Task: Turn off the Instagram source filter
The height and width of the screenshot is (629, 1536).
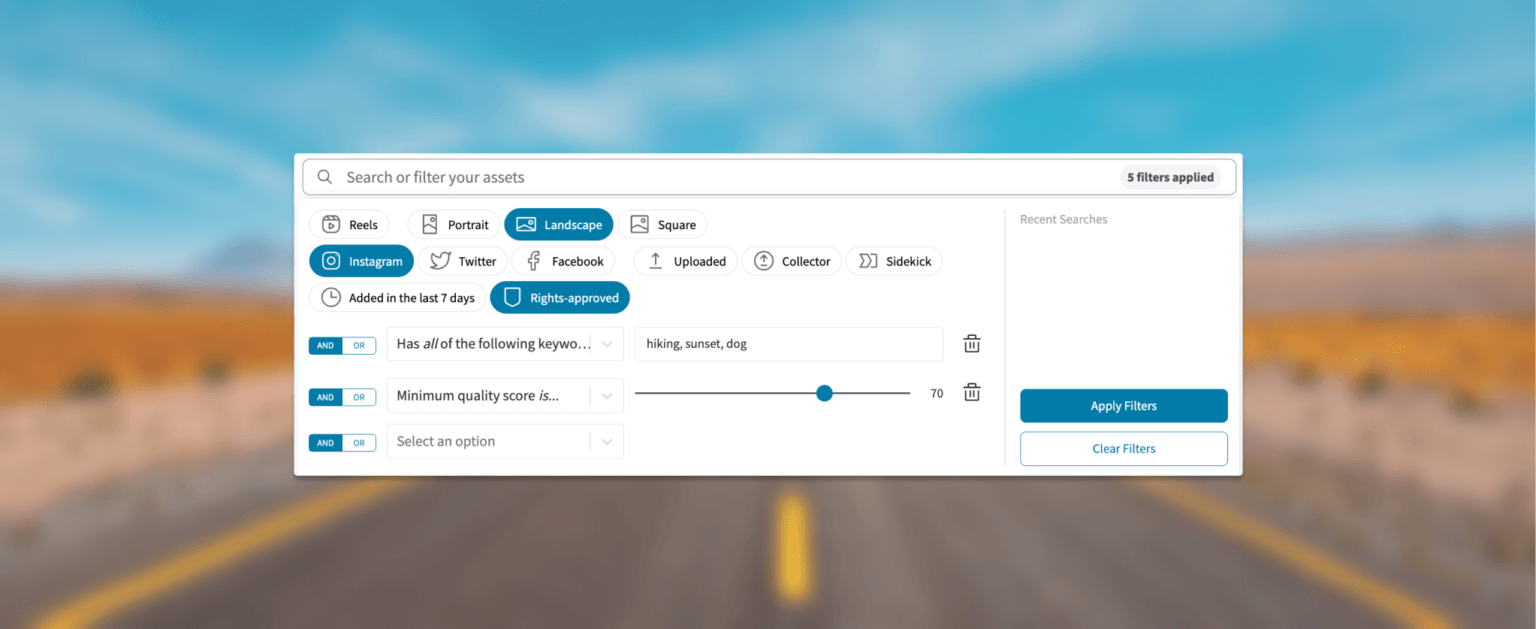Action: pos(361,261)
